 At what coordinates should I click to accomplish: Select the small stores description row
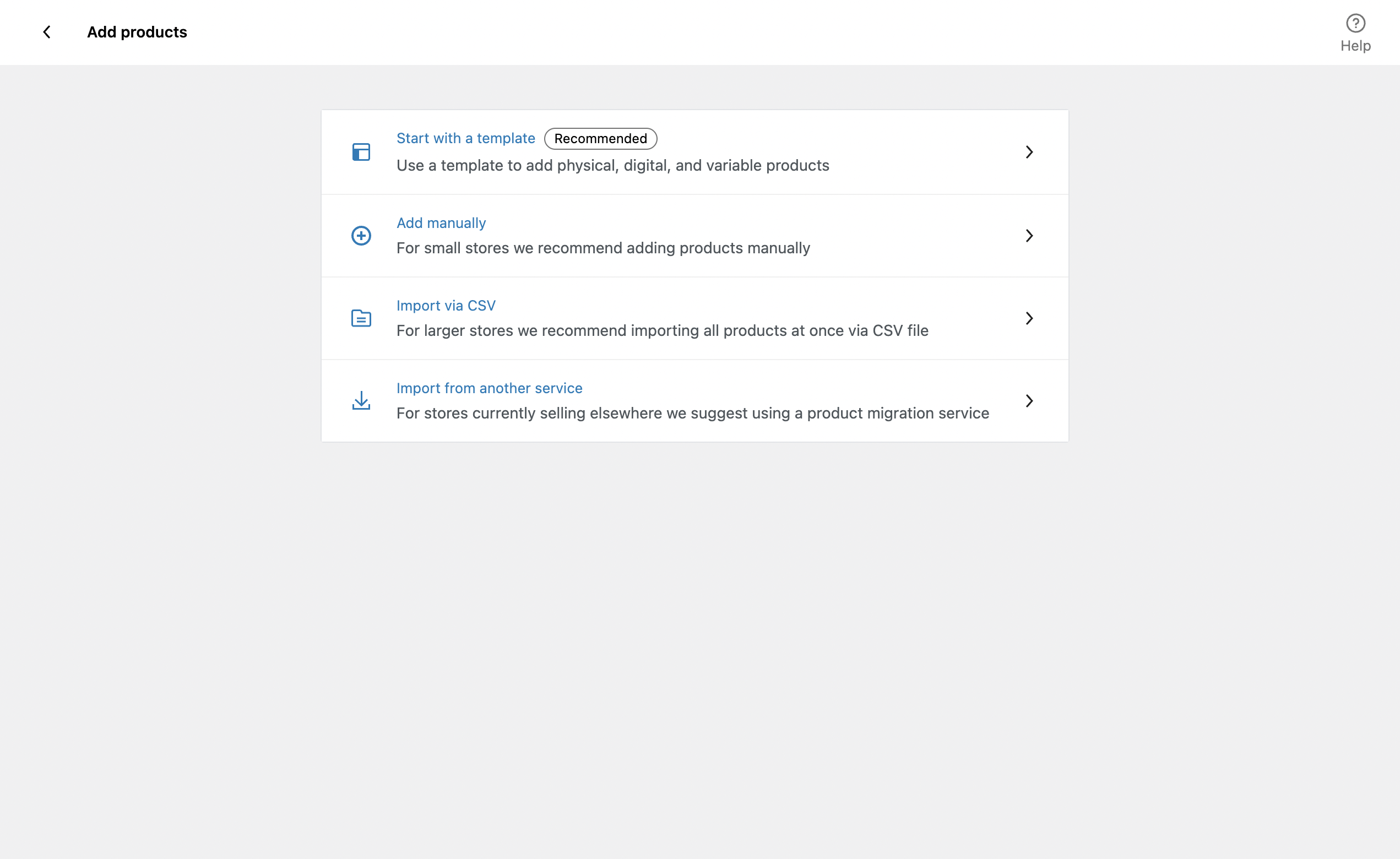[x=603, y=248]
